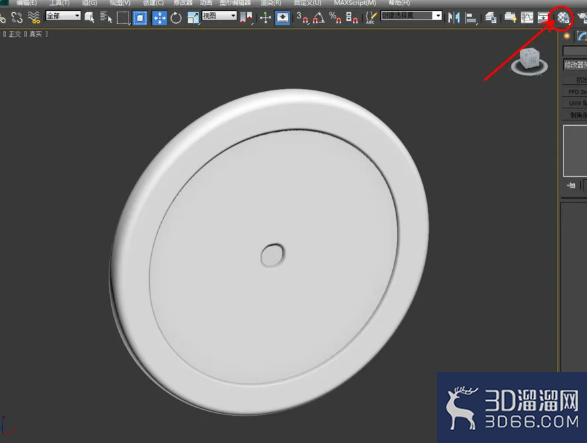Click the Unlink Selection icon
Viewport: 587px width, 443px height.
[x=17, y=17]
